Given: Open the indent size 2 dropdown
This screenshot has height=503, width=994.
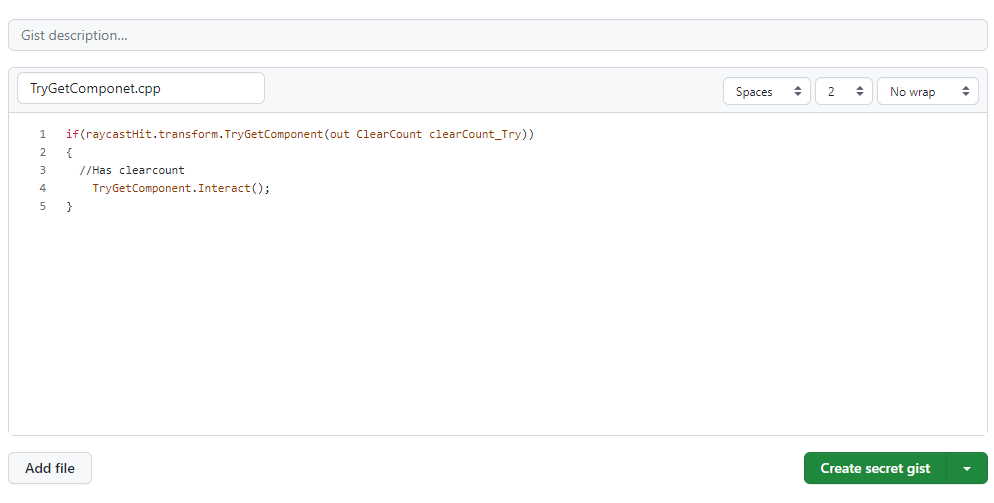Looking at the screenshot, I should 844,91.
